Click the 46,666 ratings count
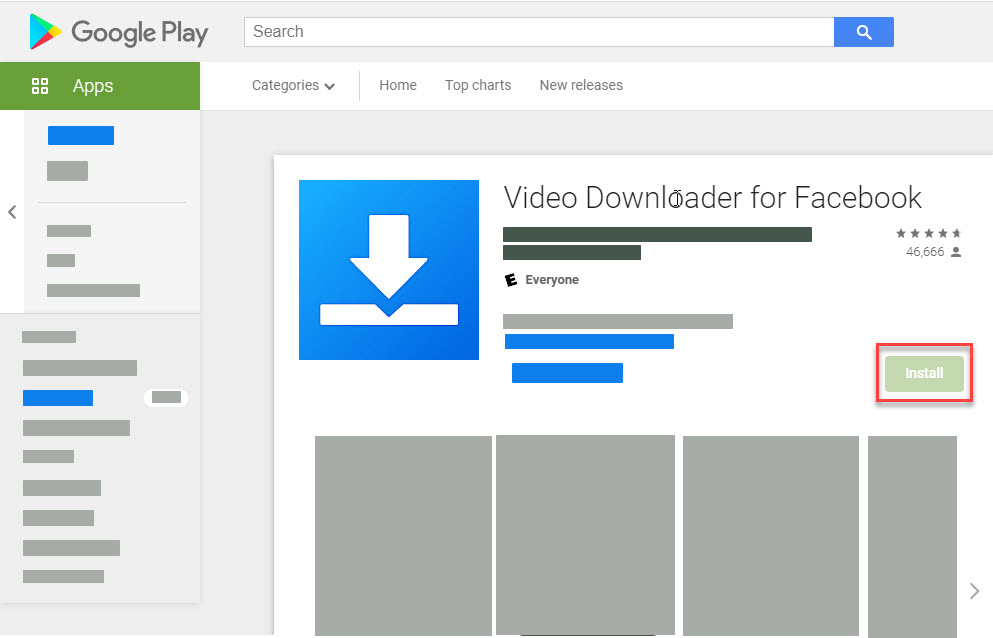This screenshot has height=638, width=993. tap(925, 252)
